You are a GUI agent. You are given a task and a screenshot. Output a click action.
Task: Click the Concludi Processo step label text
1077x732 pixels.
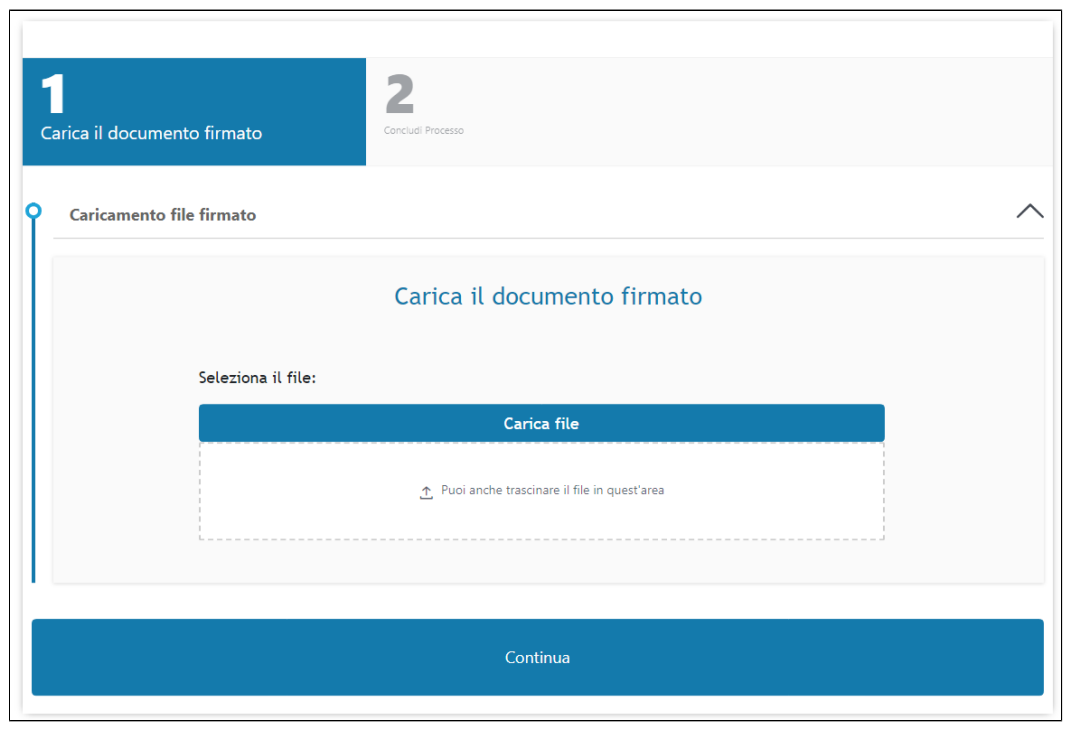424,131
